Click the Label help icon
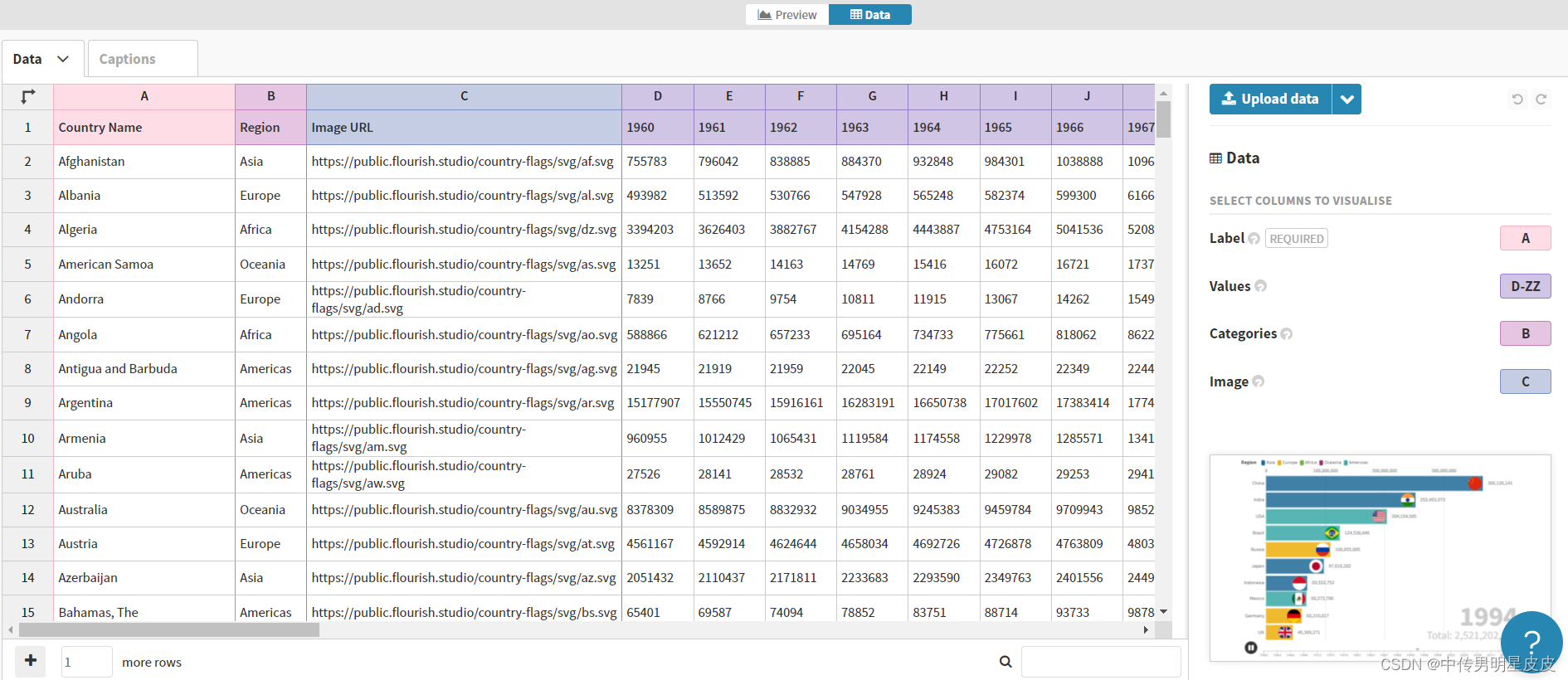This screenshot has width=1568, height=680. pos(1254,239)
